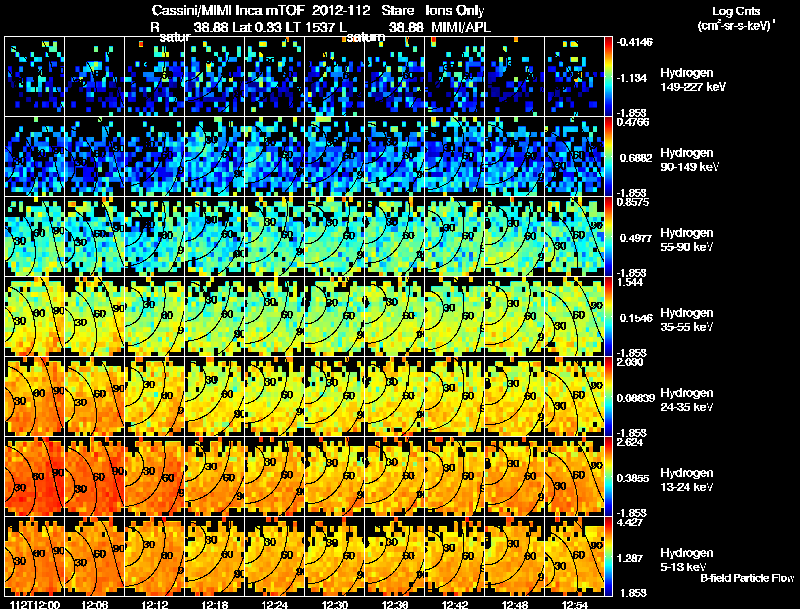
Task: Click the Hydrogen 55-90 keV color bar
Action: [608, 237]
